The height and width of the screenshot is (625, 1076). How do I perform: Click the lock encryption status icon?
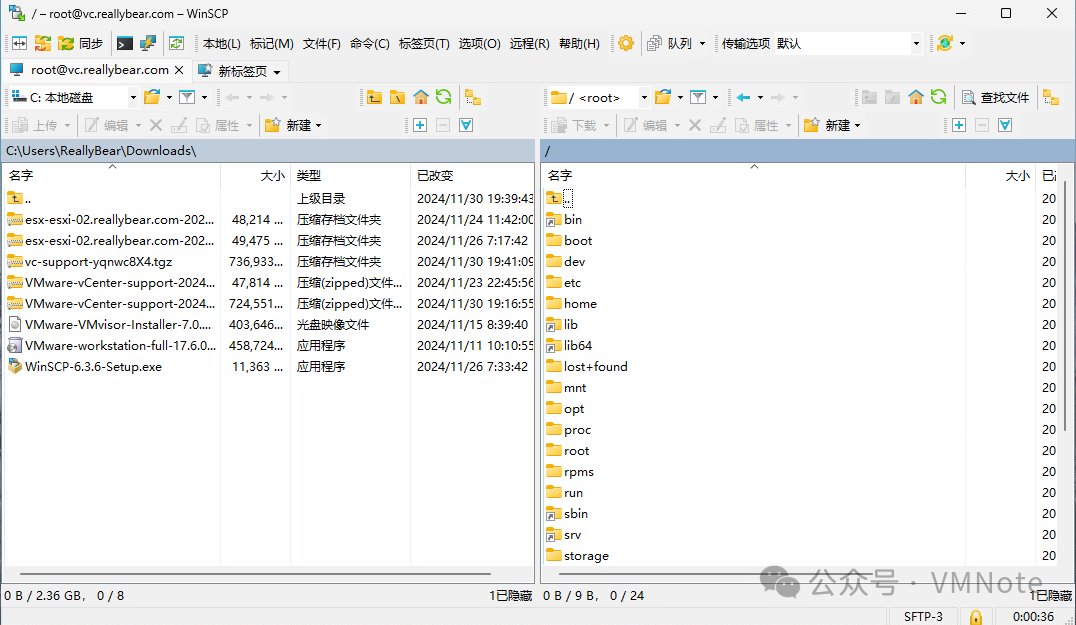(x=975, y=617)
